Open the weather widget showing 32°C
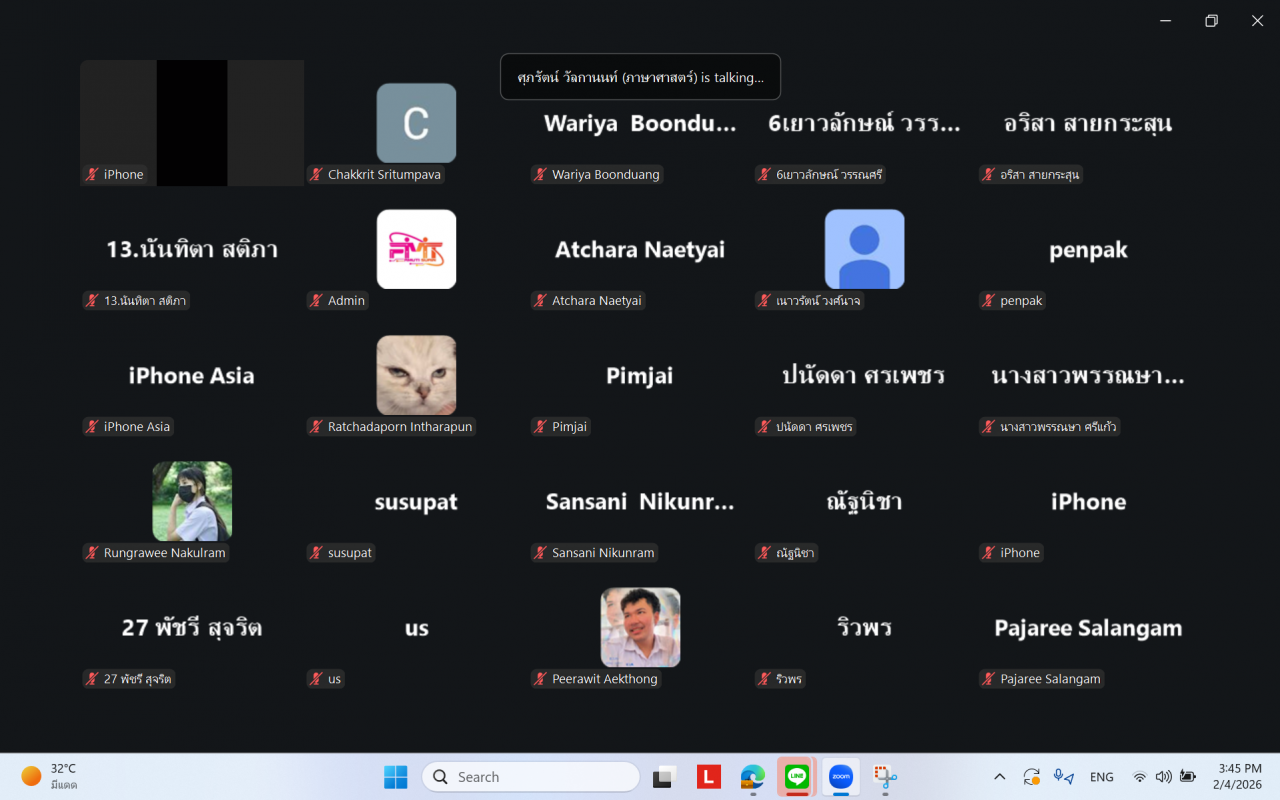The width and height of the screenshot is (1280, 800). click(x=50, y=777)
